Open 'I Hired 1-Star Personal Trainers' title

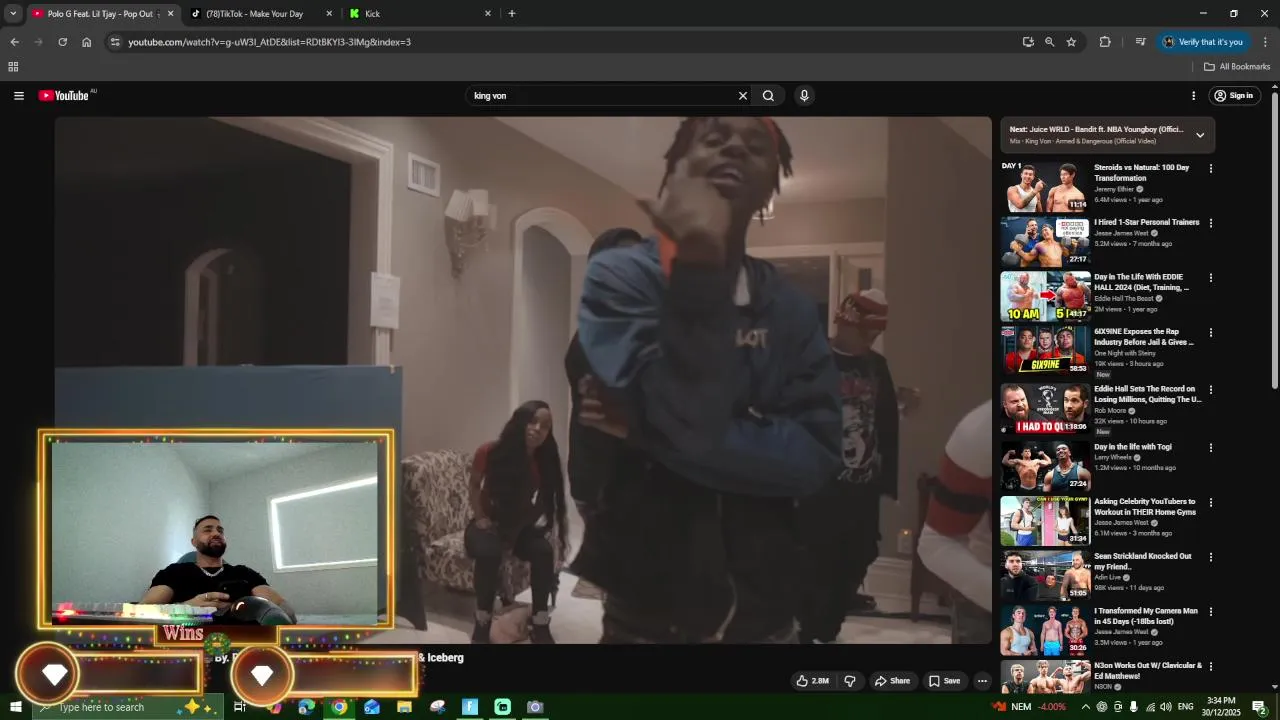[x=1146, y=222]
